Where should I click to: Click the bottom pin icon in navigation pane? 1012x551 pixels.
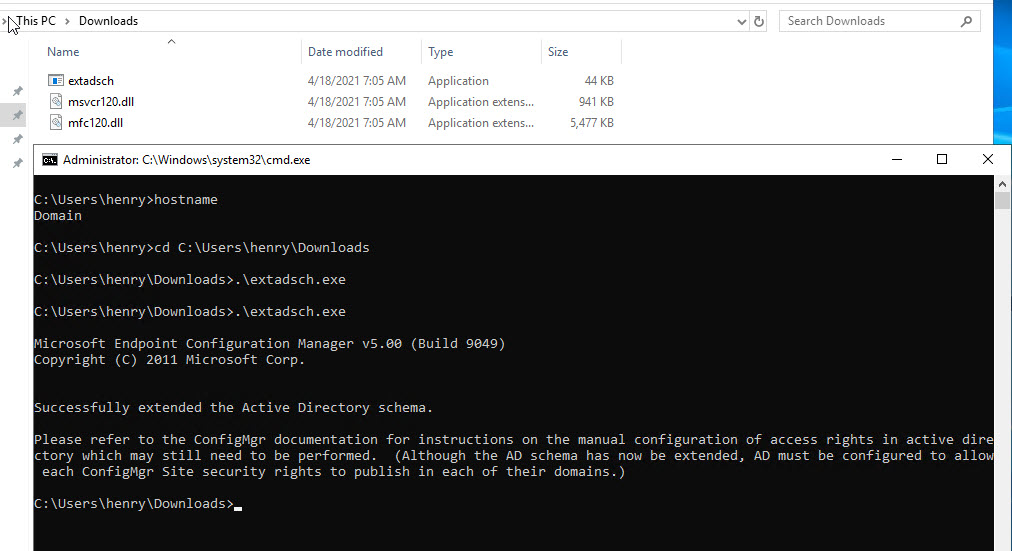pyautogui.click(x=17, y=163)
